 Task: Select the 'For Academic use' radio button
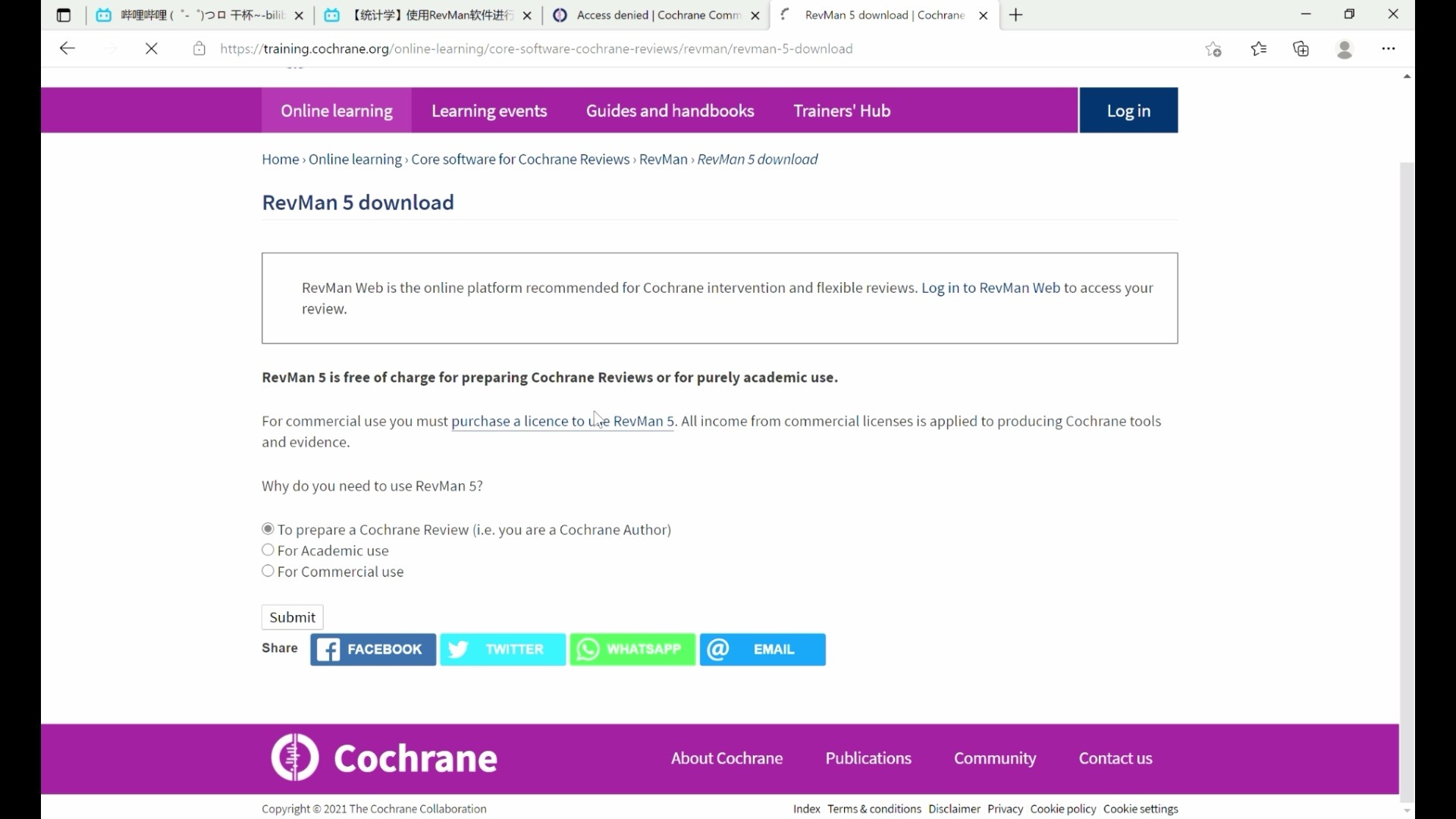(268, 550)
